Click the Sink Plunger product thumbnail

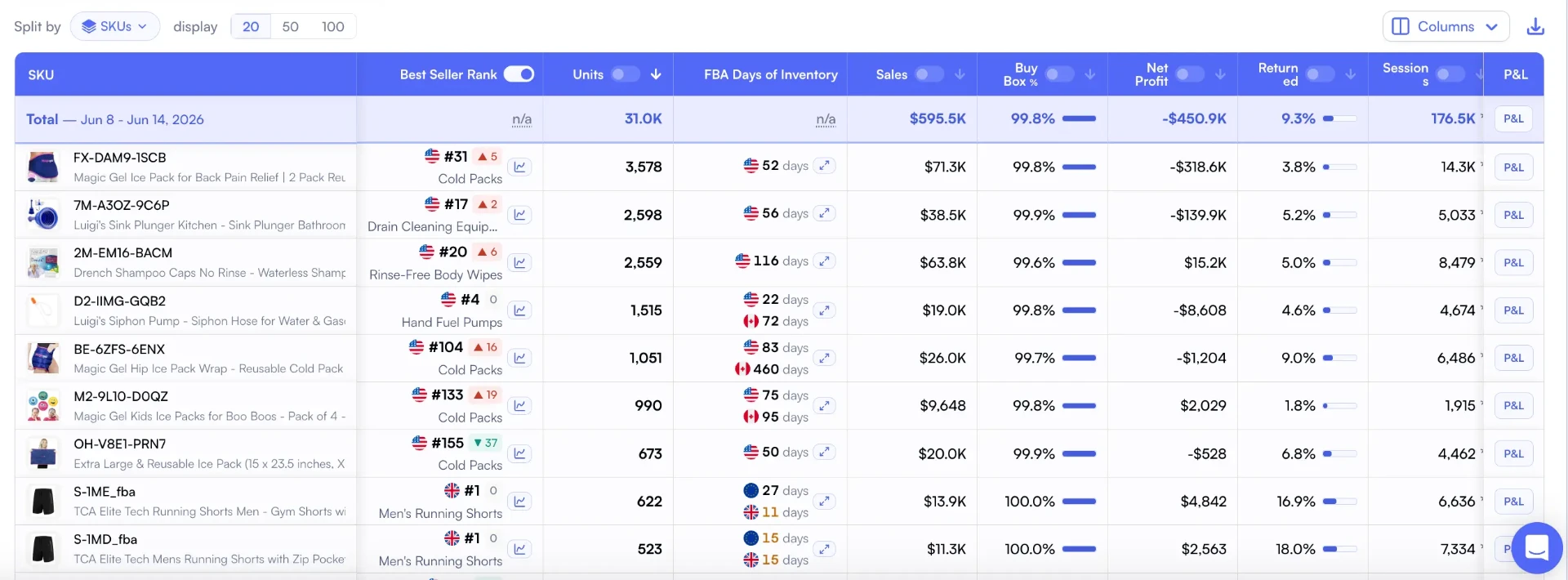[x=43, y=215]
